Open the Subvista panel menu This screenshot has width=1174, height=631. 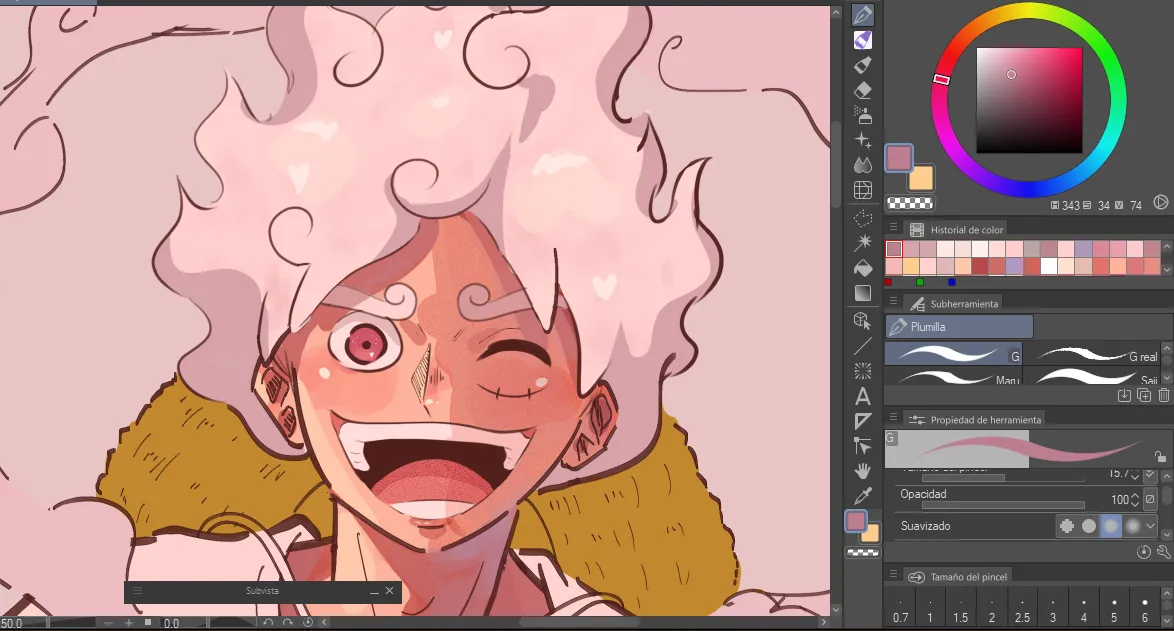pos(137,591)
